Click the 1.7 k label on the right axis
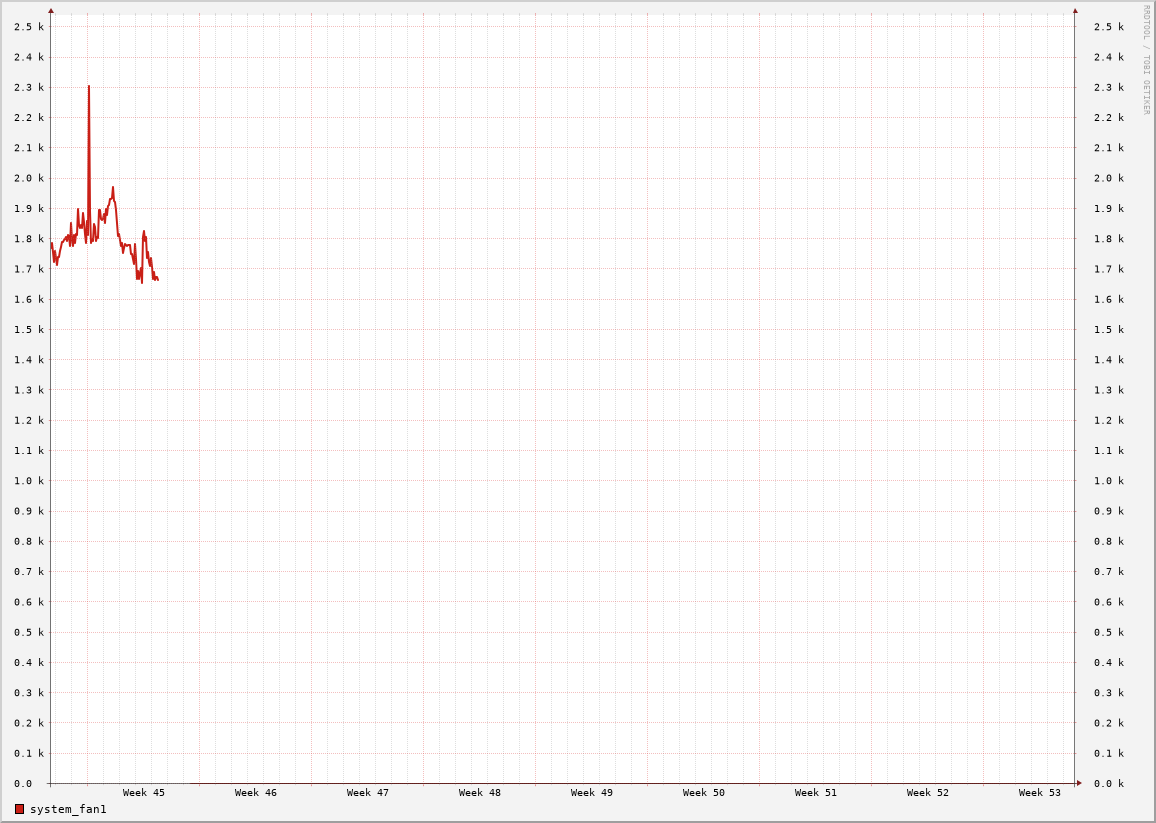1156x823 pixels. click(x=1109, y=269)
